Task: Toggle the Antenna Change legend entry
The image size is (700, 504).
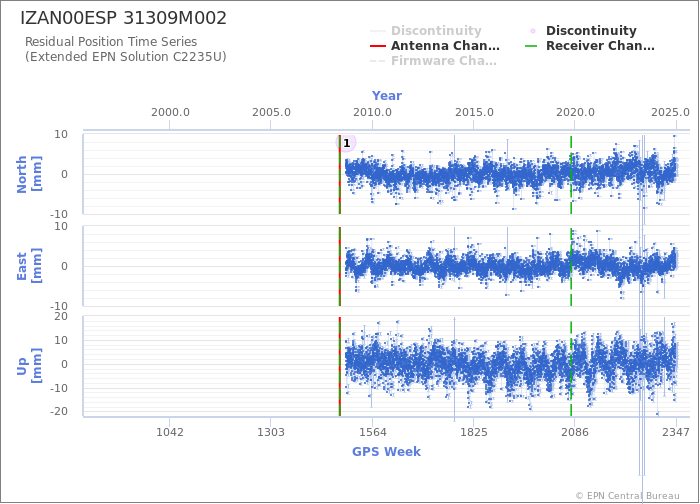Action: click(435, 46)
